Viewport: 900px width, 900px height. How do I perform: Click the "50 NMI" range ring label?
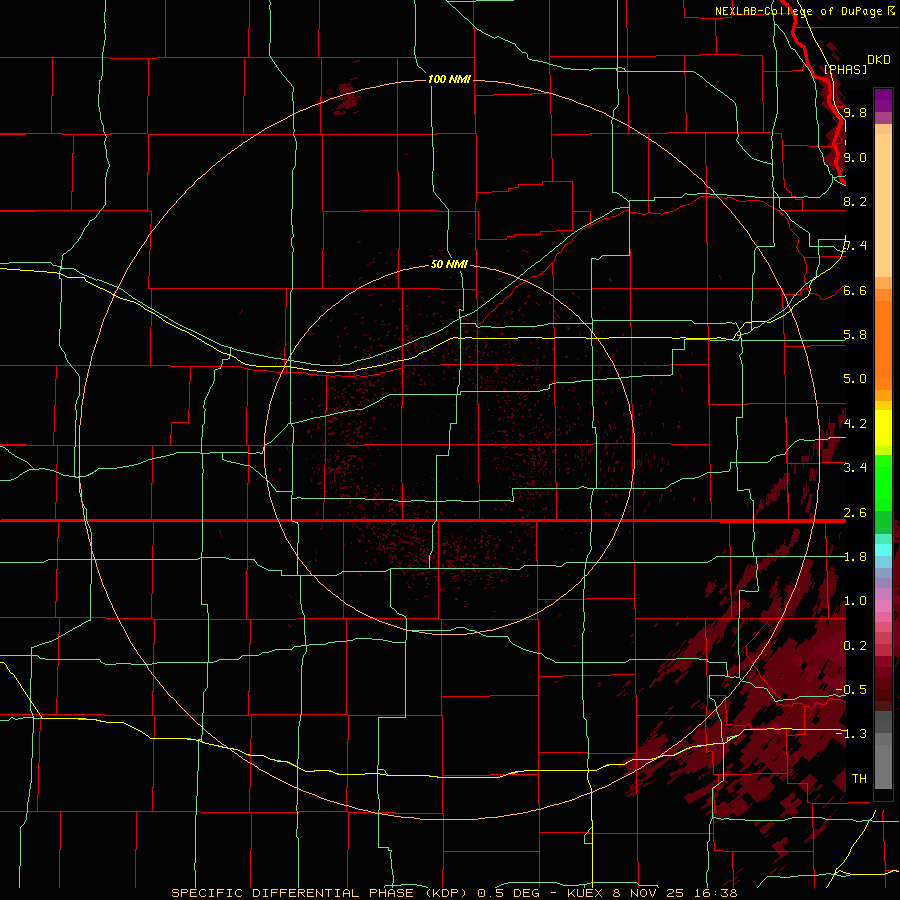[449, 264]
